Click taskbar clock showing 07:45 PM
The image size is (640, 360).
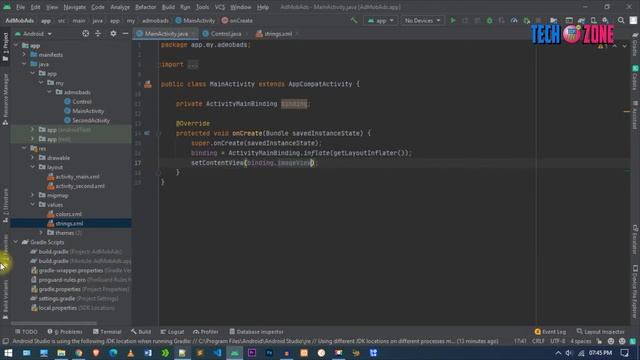coord(600,353)
